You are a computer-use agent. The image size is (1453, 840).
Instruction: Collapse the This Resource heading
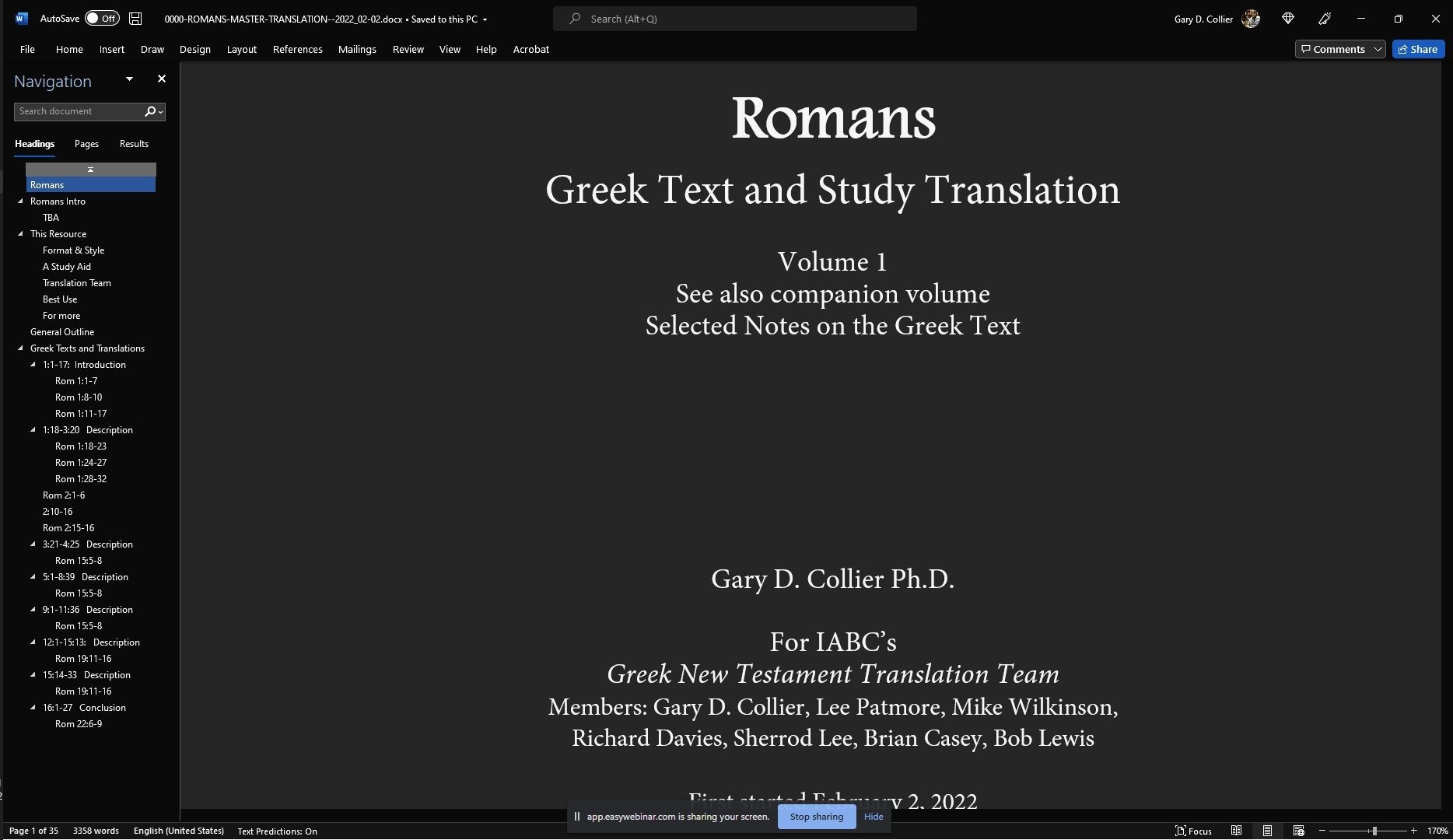click(21, 234)
